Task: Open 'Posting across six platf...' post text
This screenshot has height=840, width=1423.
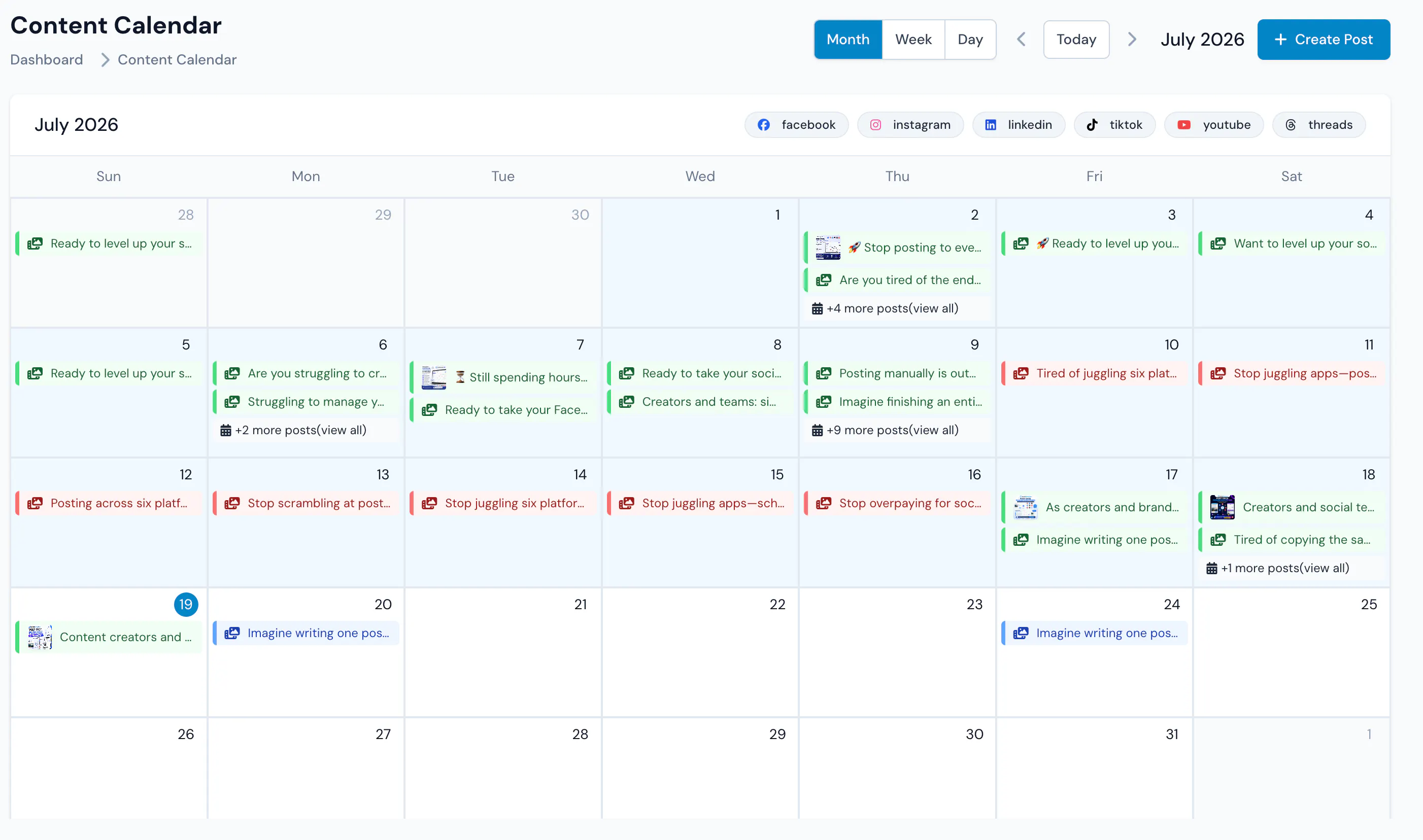Action: (x=119, y=503)
